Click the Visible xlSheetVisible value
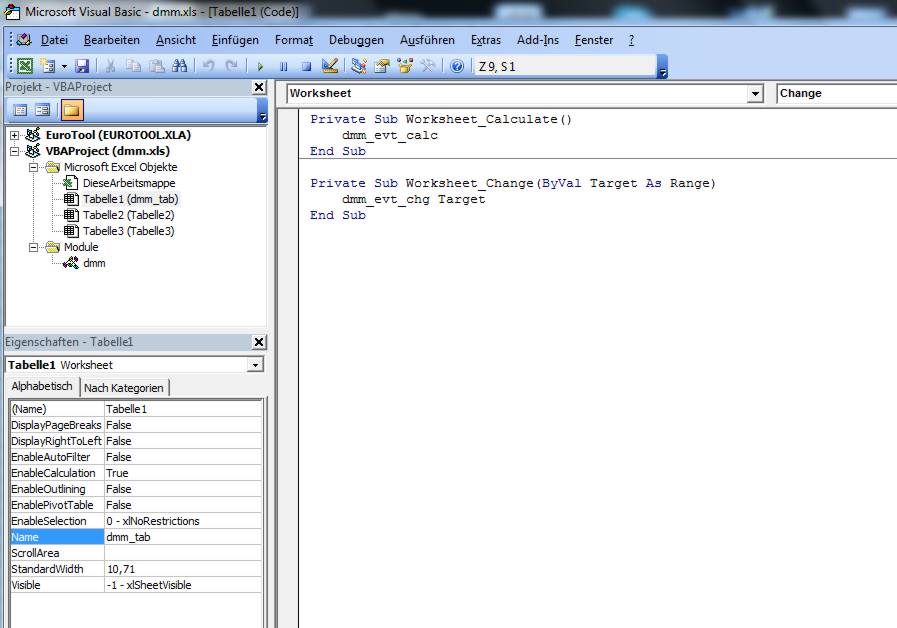The height and width of the screenshot is (628, 897). (x=183, y=585)
